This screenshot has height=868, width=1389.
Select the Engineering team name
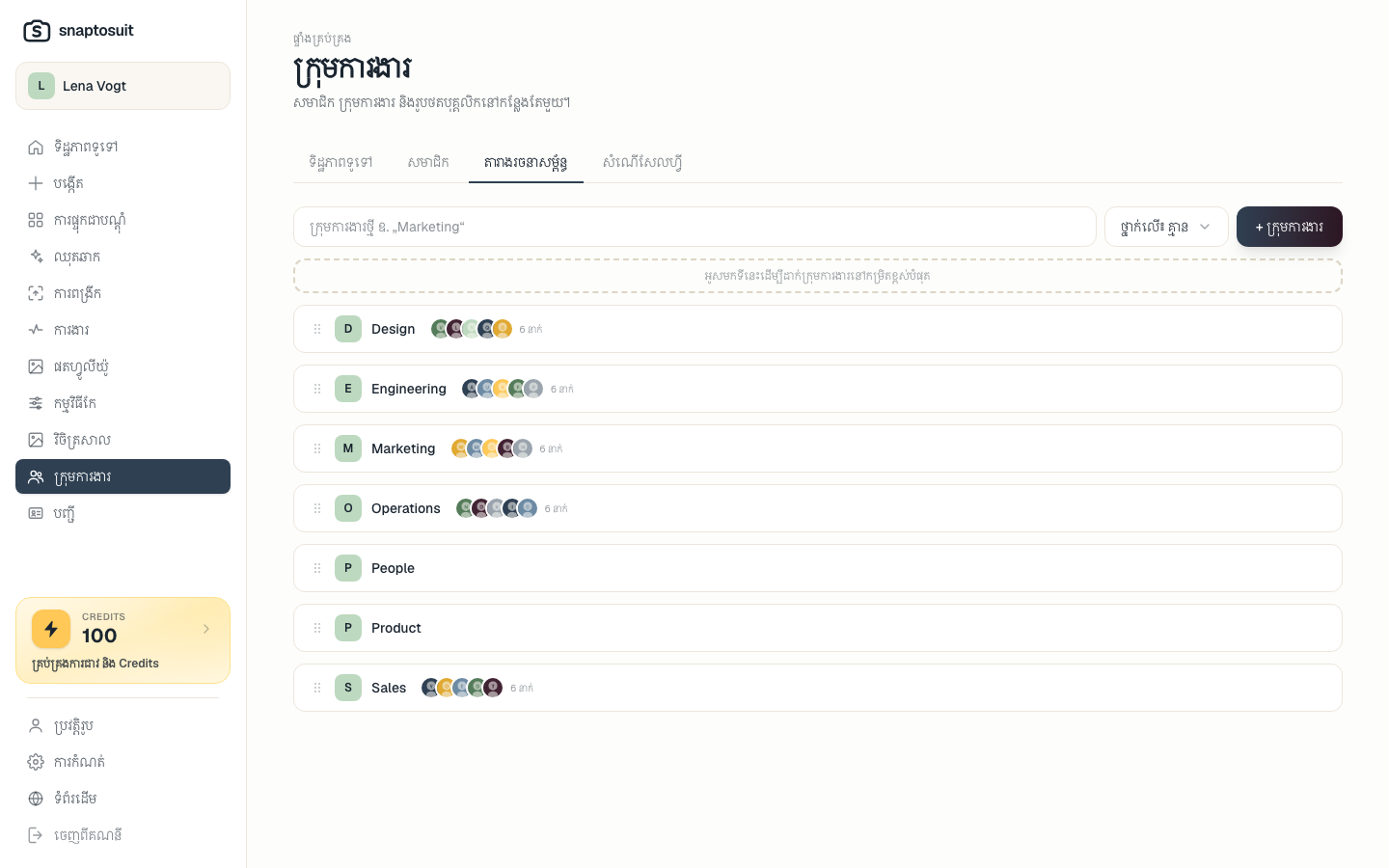click(x=409, y=389)
